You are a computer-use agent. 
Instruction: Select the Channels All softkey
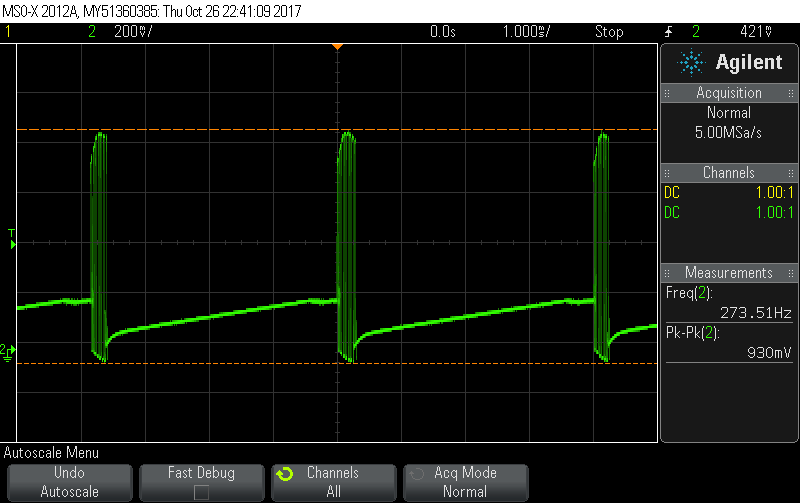(334, 482)
